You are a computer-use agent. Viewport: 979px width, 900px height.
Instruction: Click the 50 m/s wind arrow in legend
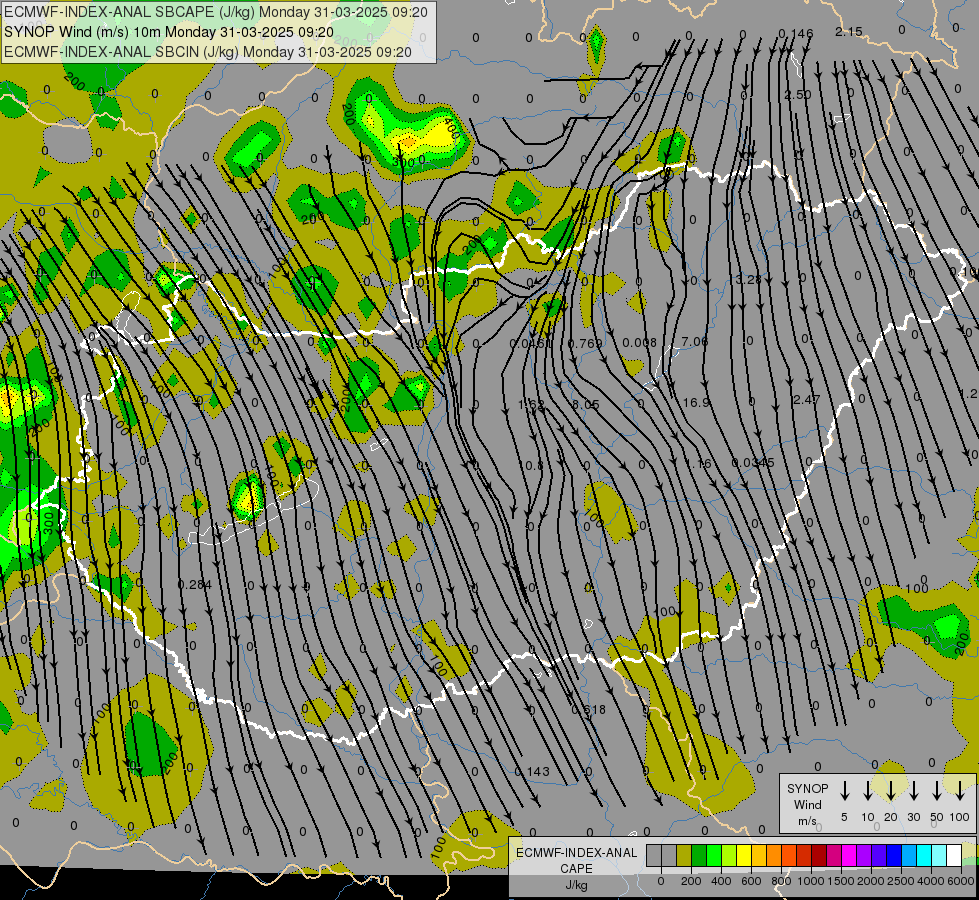click(937, 791)
